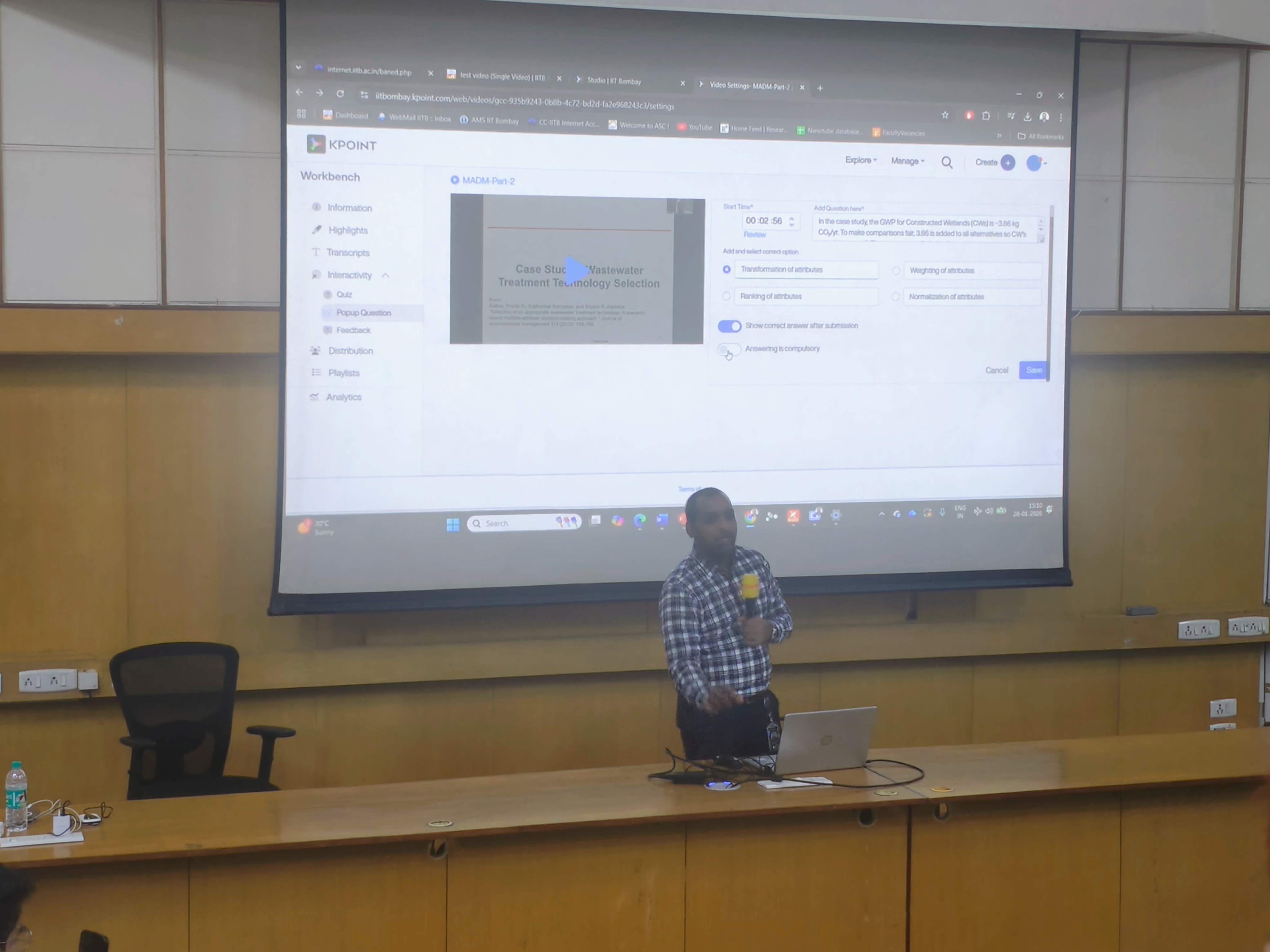Open the Manage dropdown menu
The width and height of the screenshot is (1270, 952).
(x=907, y=161)
